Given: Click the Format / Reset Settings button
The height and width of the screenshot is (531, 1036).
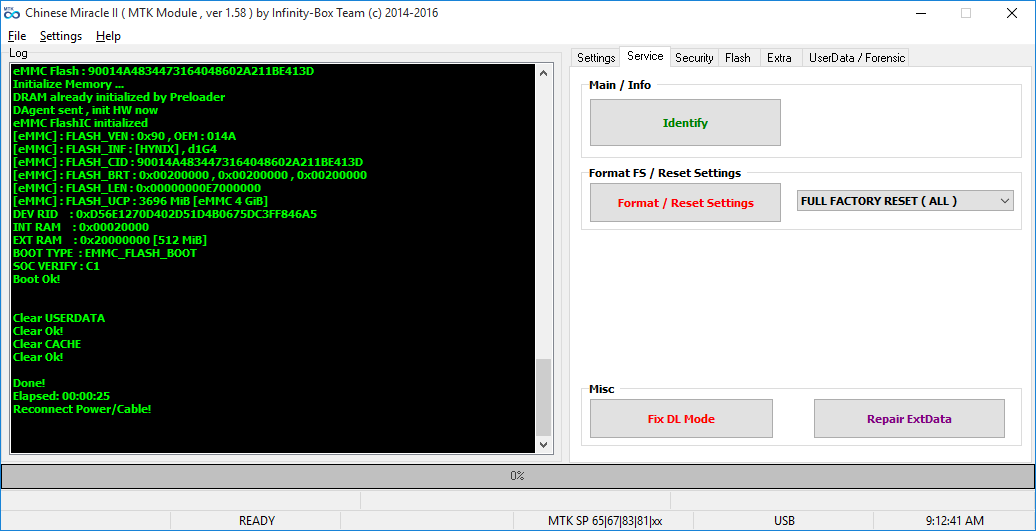Looking at the screenshot, I should [685, 203].
